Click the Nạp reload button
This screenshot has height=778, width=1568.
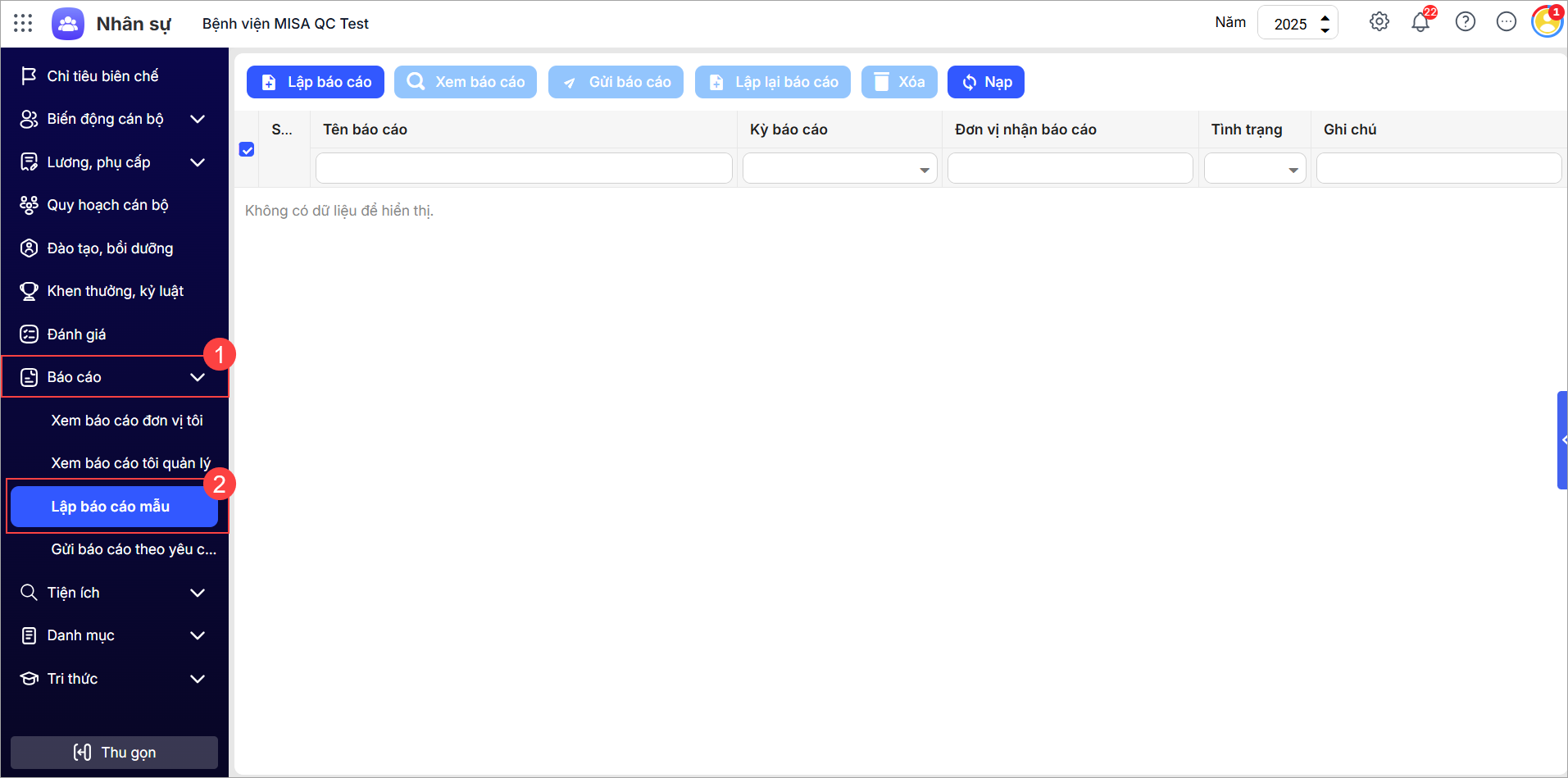coord(986,82)
